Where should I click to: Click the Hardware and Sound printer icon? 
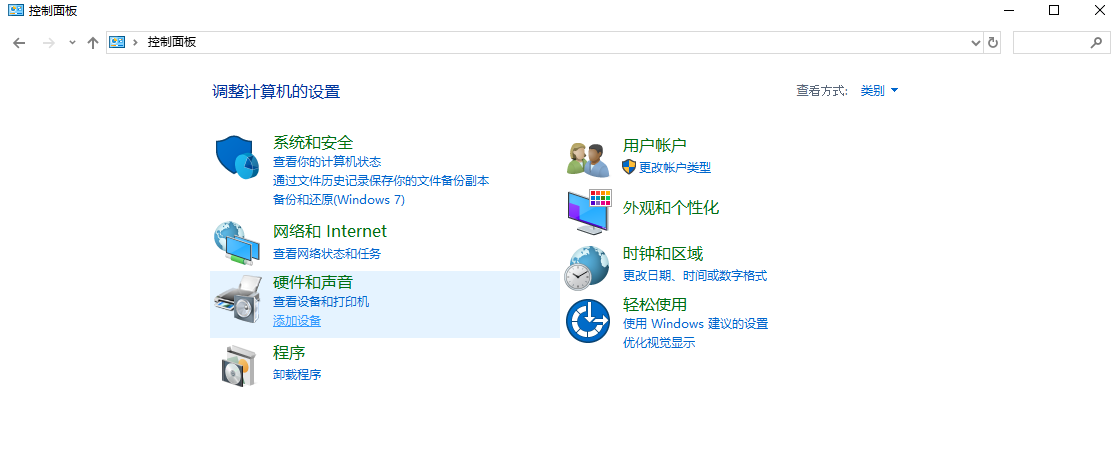(237, 298)
